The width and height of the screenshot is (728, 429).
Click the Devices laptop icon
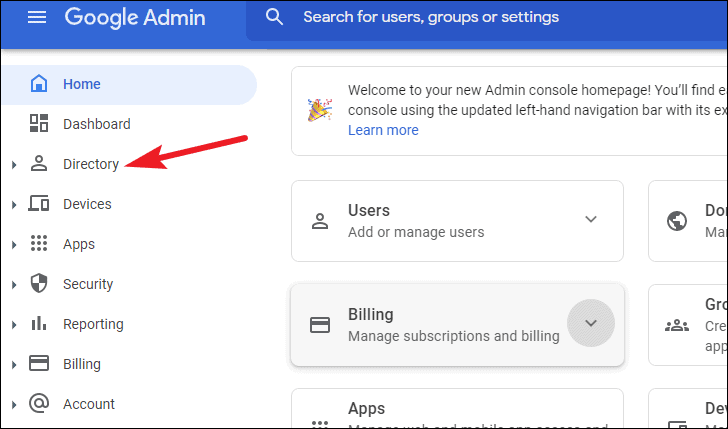coord(39,203)
